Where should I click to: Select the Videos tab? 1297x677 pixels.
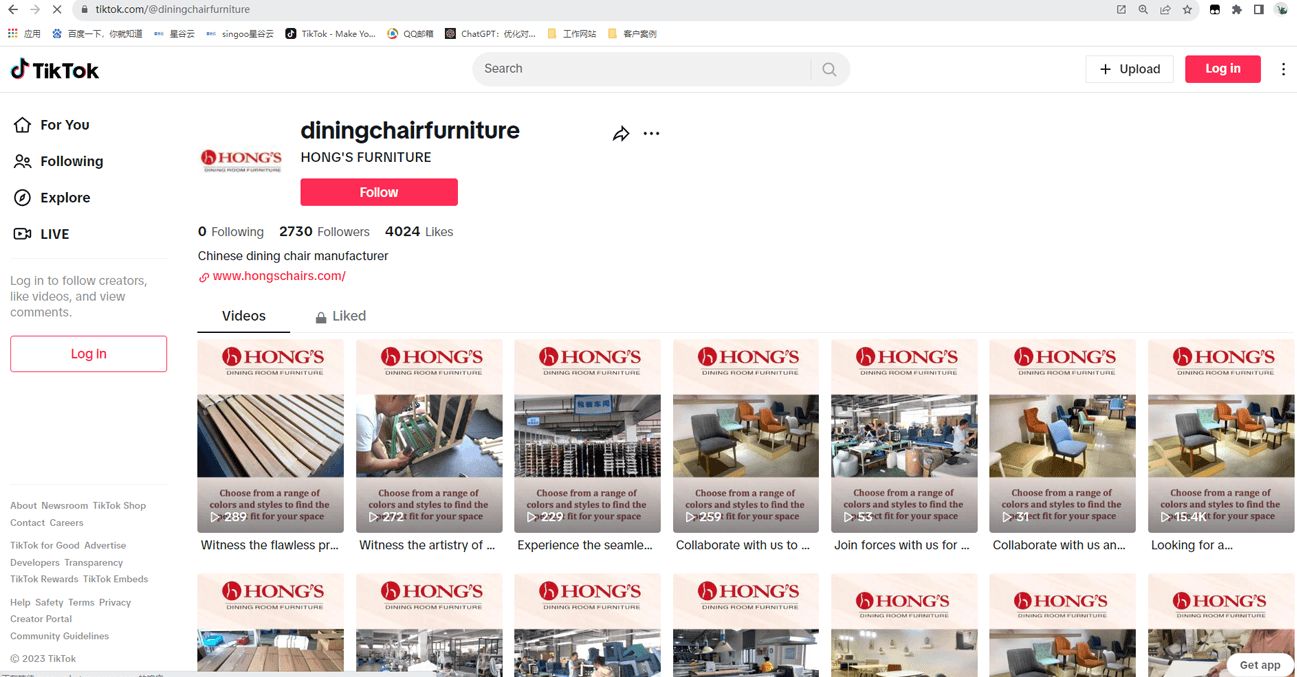pos(243,316)
